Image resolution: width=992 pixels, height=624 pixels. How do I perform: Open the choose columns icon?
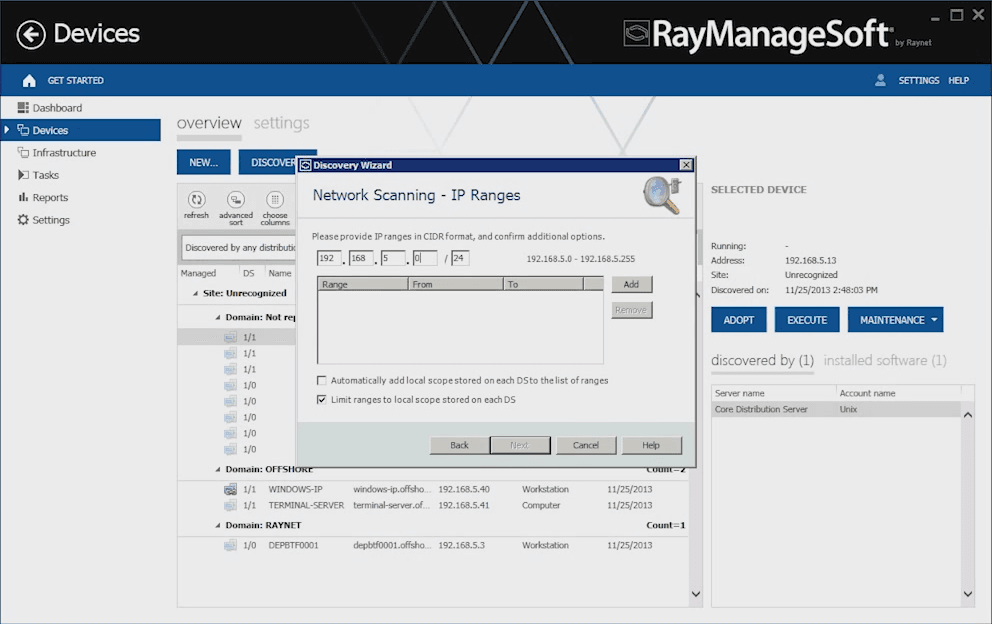tap(275, 200)
